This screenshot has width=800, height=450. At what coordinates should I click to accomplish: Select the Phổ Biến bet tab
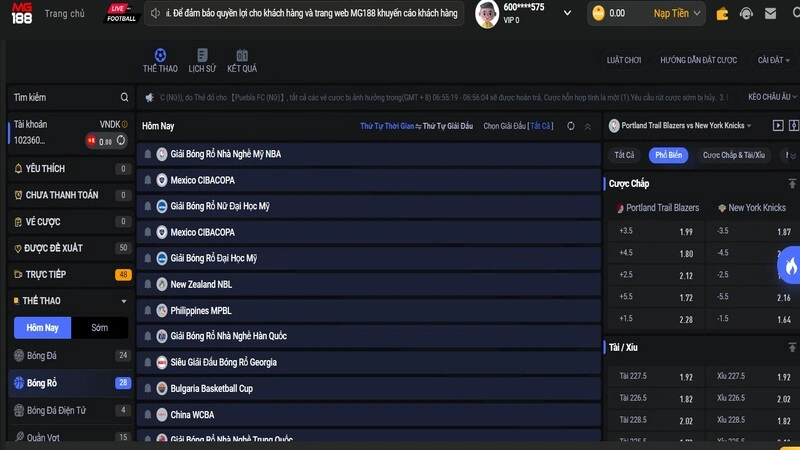(668, 155)
